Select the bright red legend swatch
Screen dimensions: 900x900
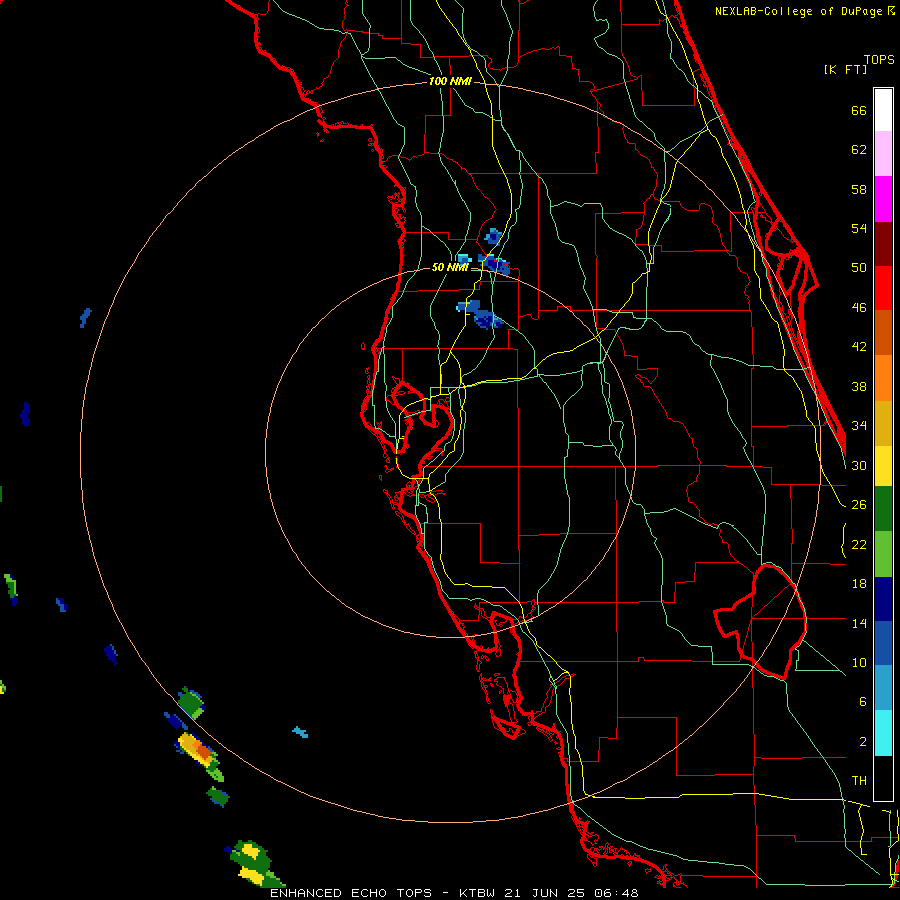[x=883, y=288]
